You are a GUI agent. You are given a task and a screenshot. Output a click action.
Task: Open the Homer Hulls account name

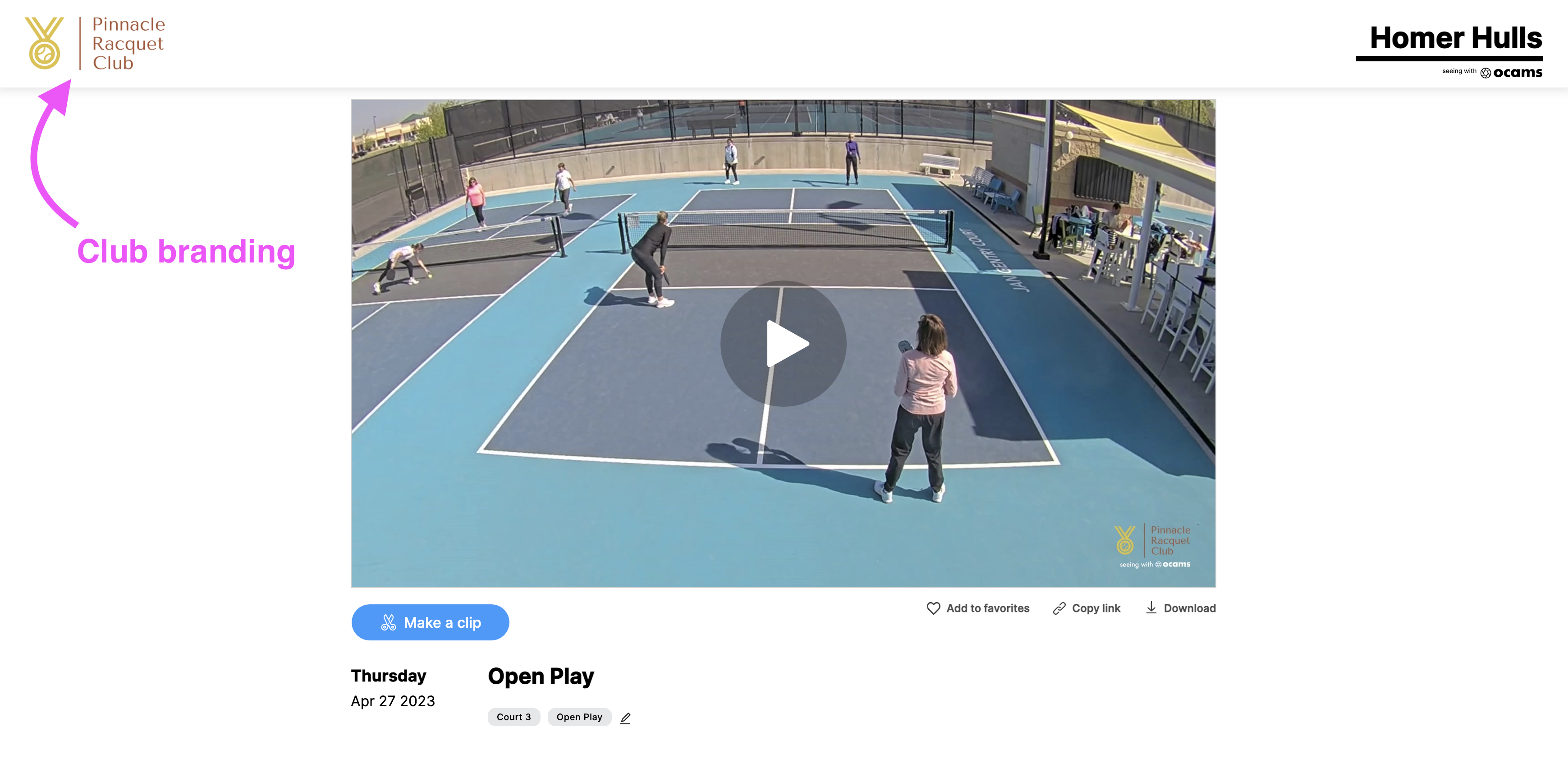[1455, 38]
